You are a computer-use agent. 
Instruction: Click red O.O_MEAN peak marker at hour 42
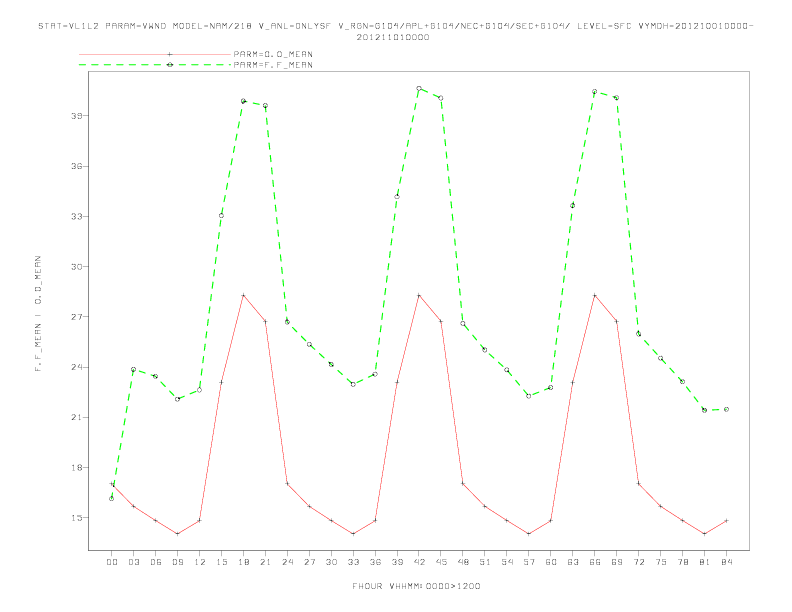pyautogui.click(x=419, y=295)
